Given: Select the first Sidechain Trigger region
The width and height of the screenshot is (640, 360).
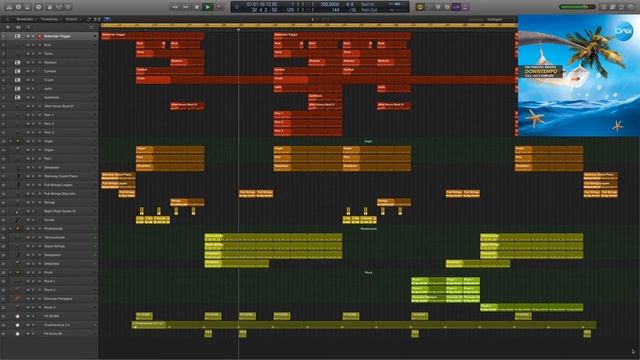Looking at the screenshot, I should click(x=153, y=36).
